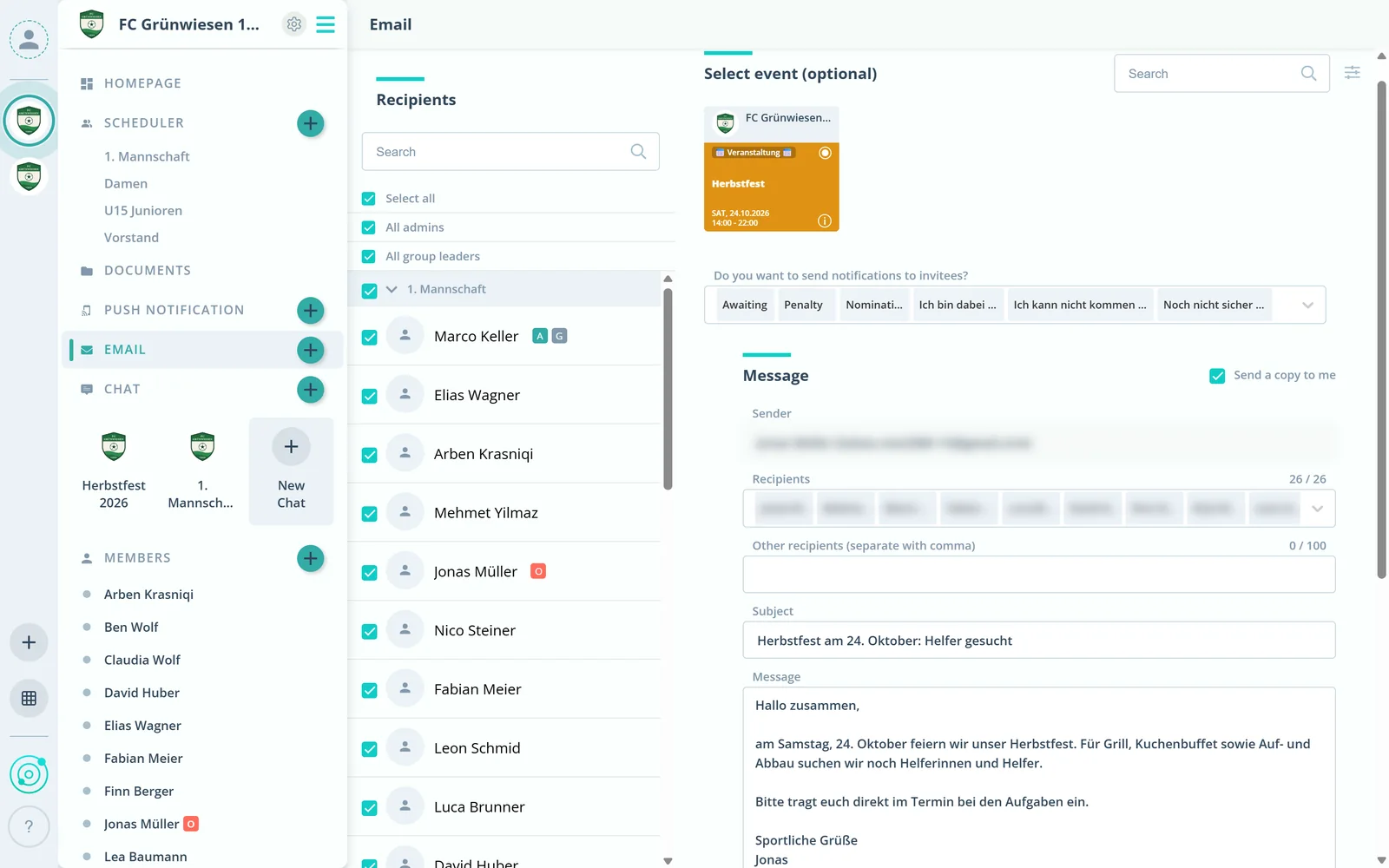
Task: Start new chat plus button in menu
Action: [x=310, y=389]
